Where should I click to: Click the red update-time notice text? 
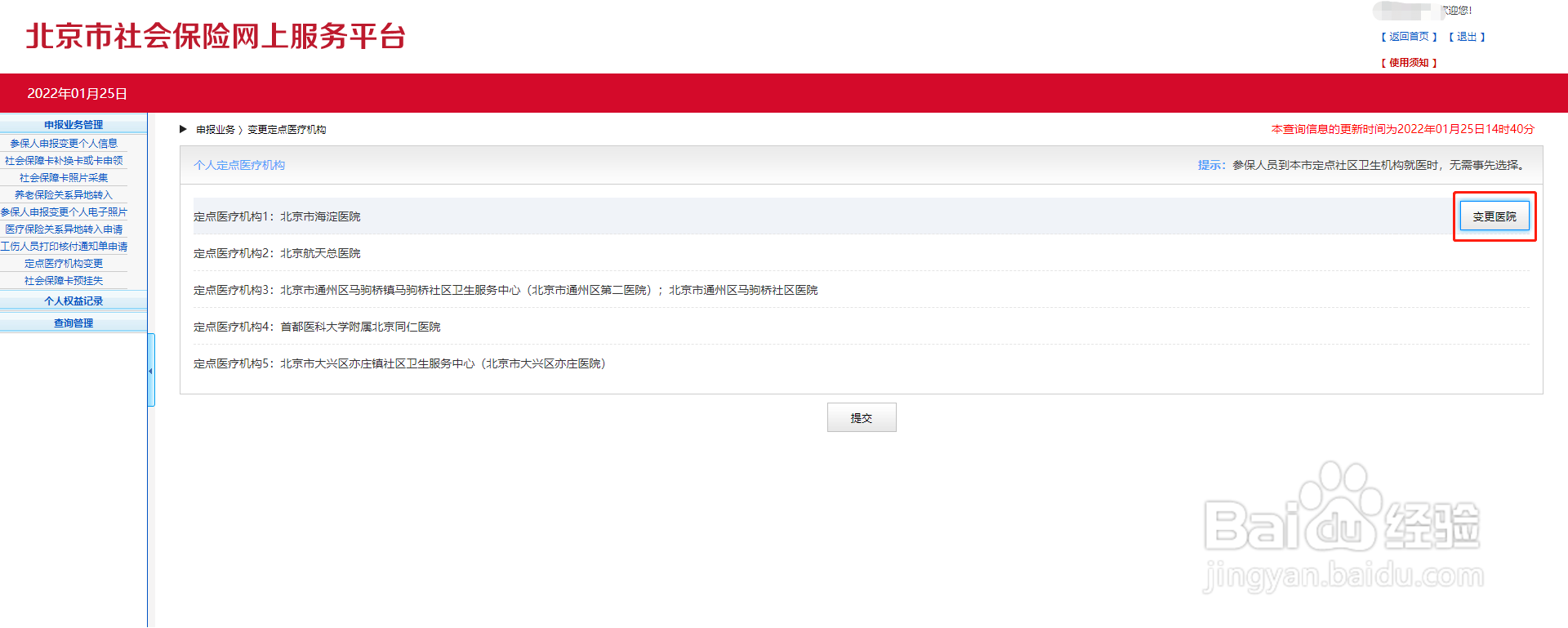(x=1403, y=129)
